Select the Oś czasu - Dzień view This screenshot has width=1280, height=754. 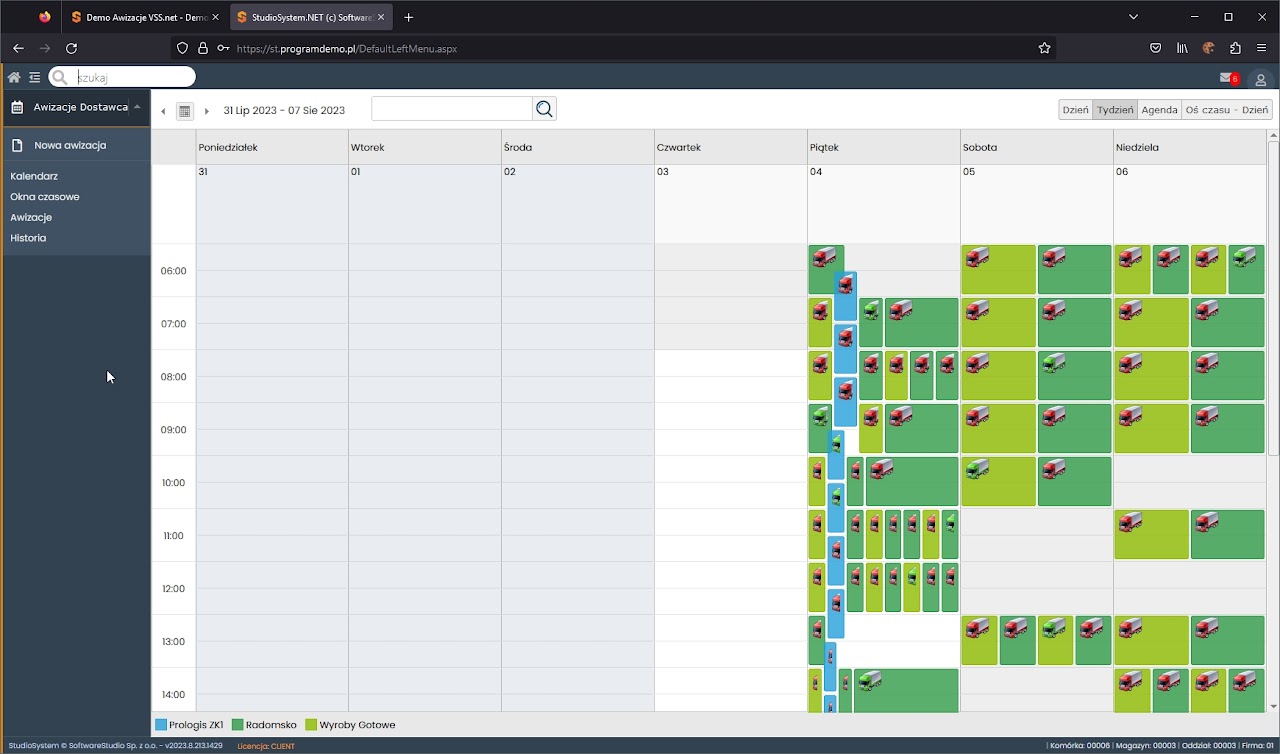pyautogui.click(x=1226, y=110)
